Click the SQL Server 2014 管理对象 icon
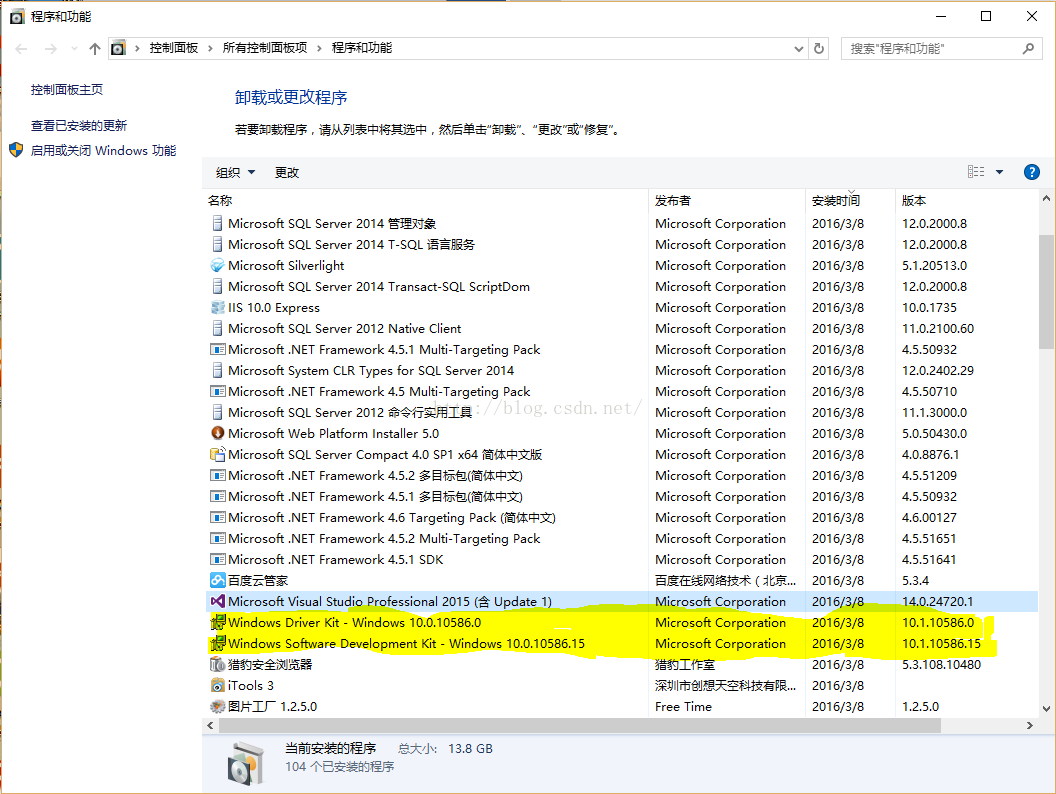Image resolution: width=1056 pixels, height=794 pixels. pos(218,224)
